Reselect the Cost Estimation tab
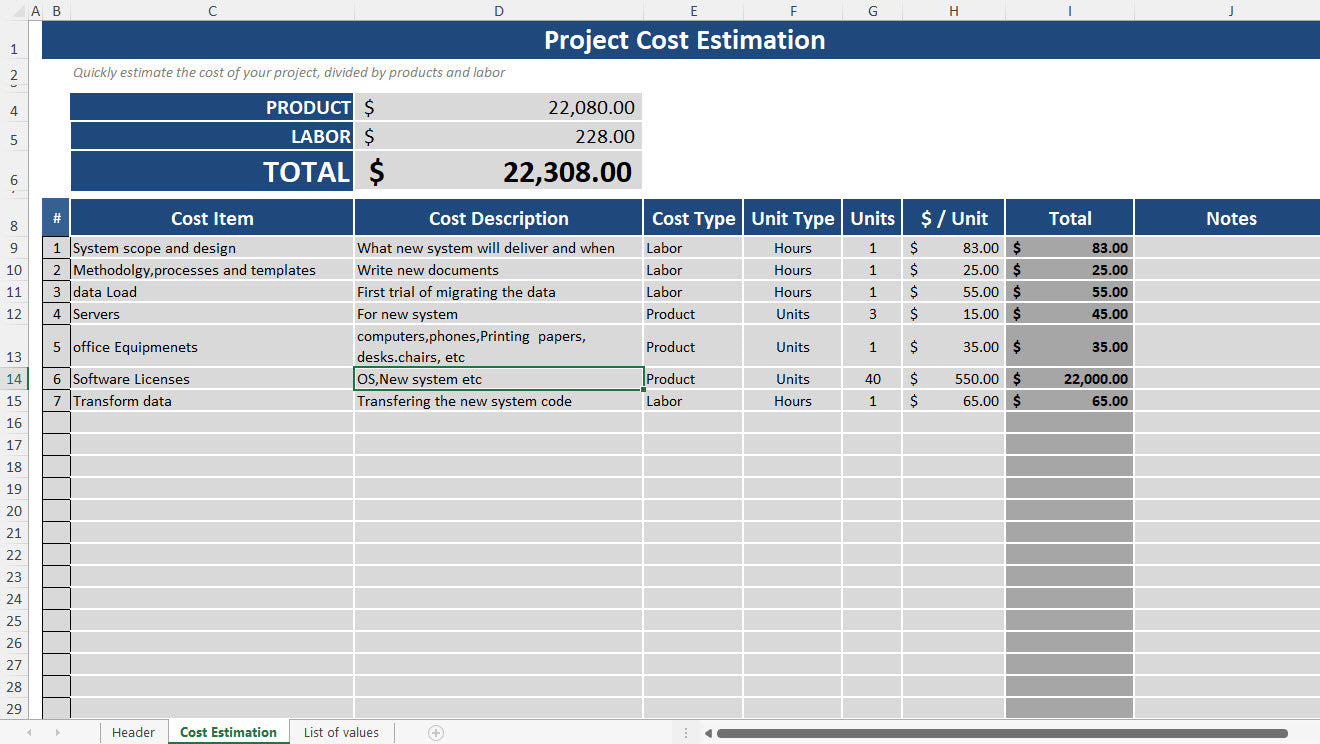Viewport: 1320px width, 744px height. [228, 732]
